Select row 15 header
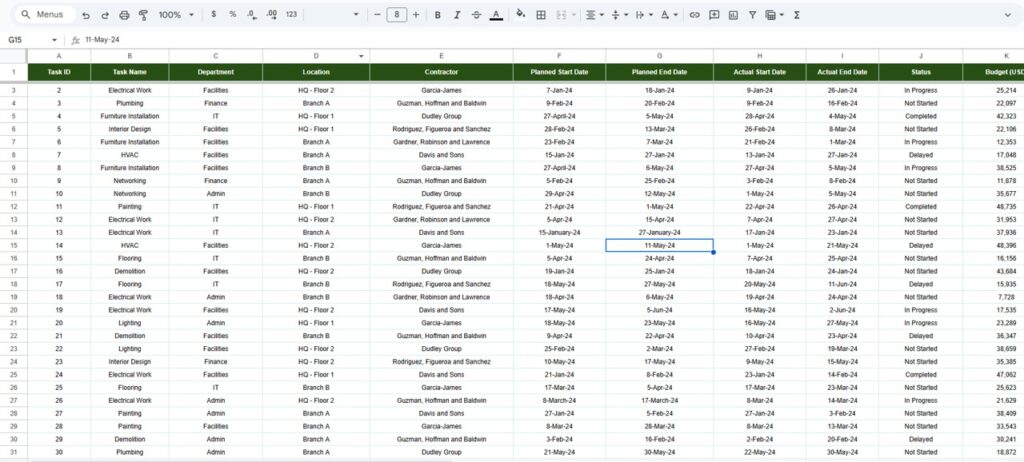The height and width of the screenshot is (462, 1024). coord(14,245)
